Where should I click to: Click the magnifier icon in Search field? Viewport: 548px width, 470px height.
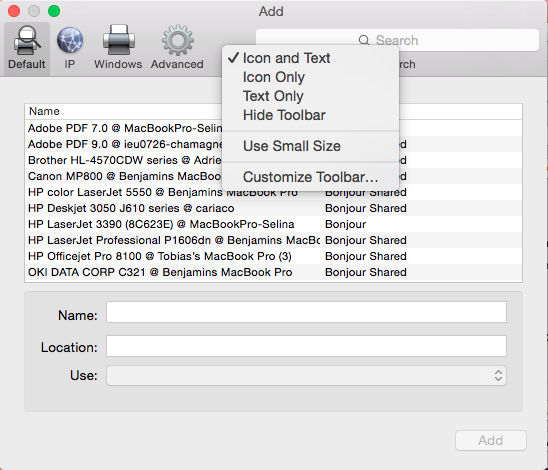[364, 41]
